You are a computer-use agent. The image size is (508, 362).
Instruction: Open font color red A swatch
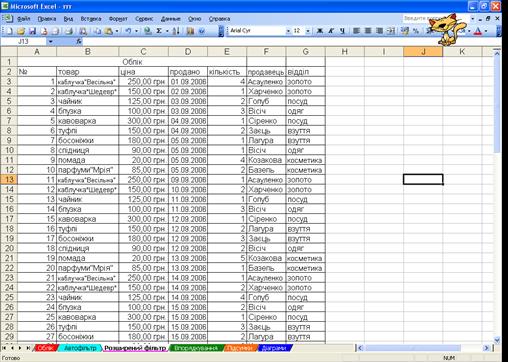point(478,31)
